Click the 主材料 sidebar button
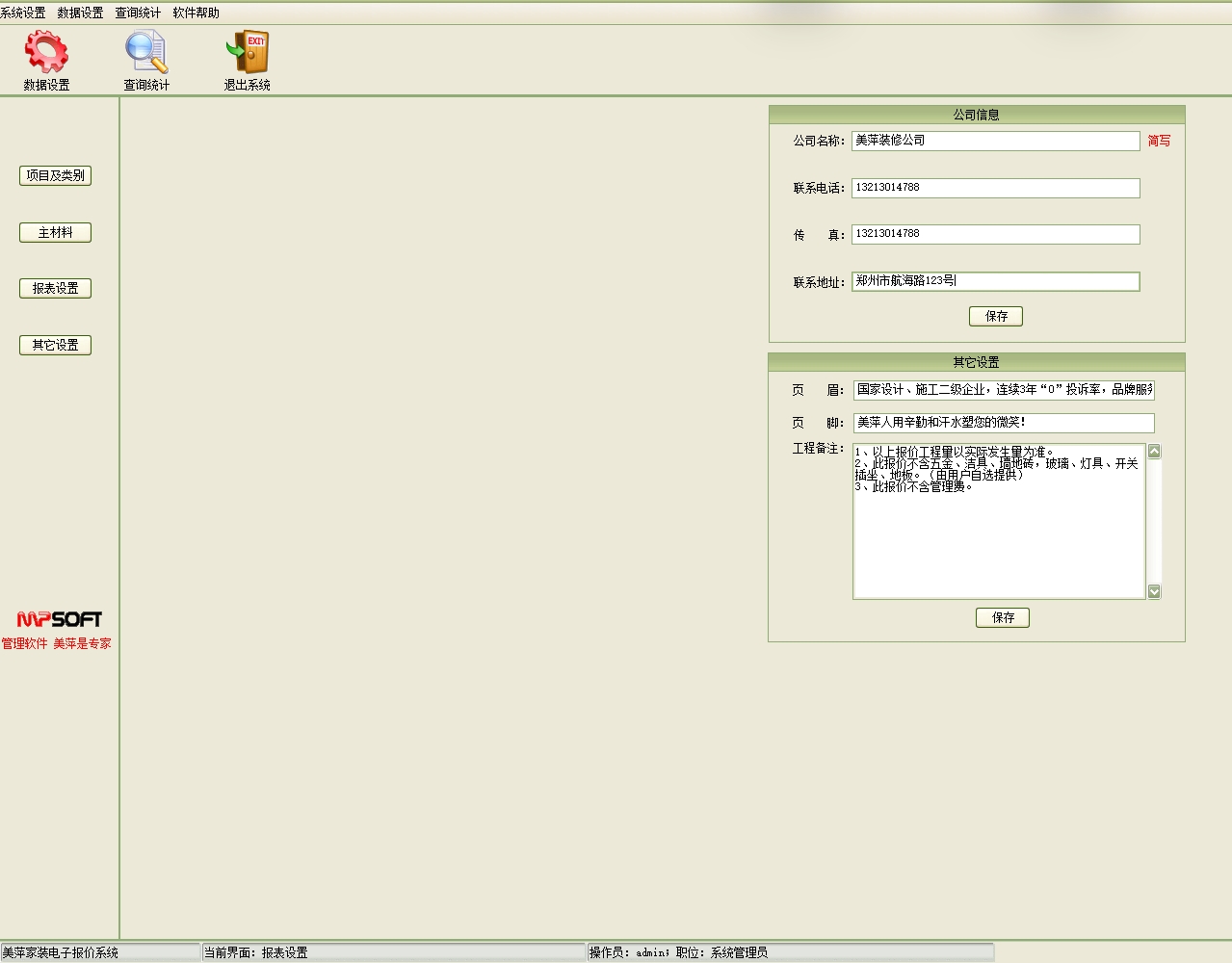Viewport: 1232px width, 963px height. coord(55,232)
